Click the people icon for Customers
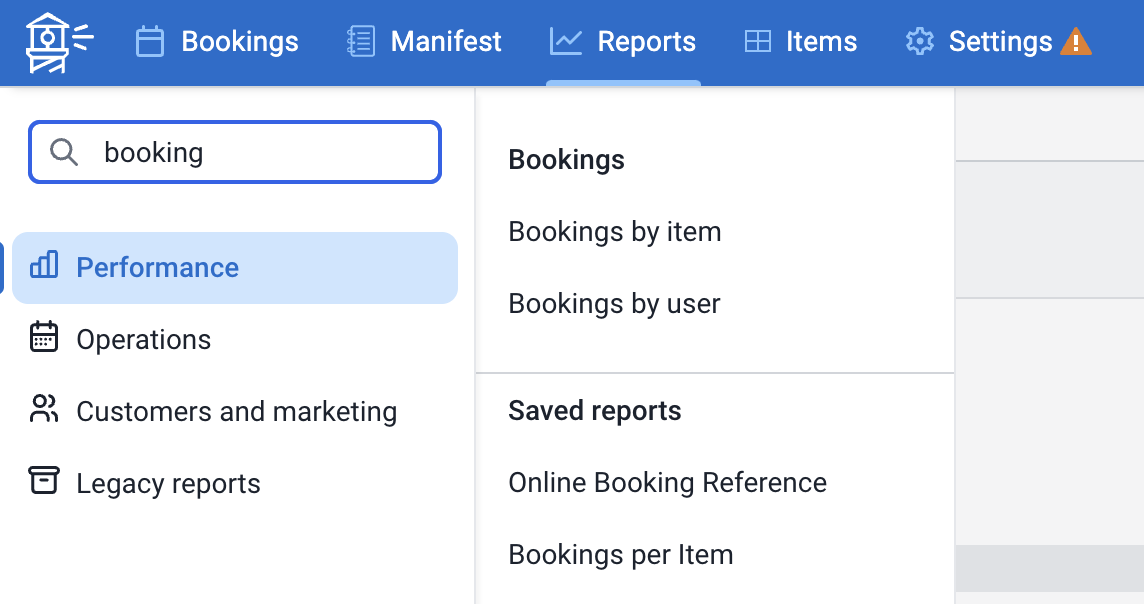1144x604 pixels. pyautogui.click(x=44, y=410)
